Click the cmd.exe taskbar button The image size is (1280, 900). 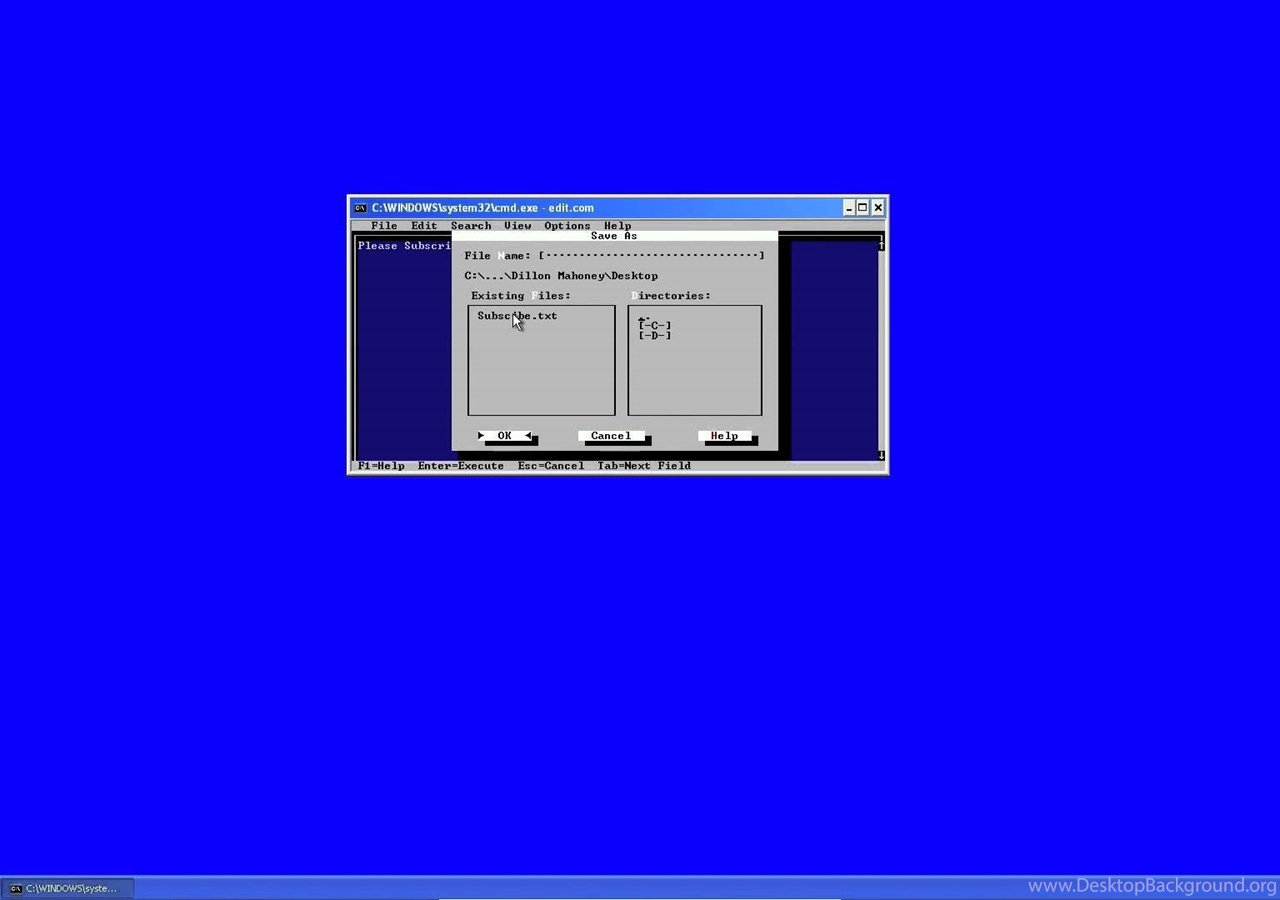[66, 888]
